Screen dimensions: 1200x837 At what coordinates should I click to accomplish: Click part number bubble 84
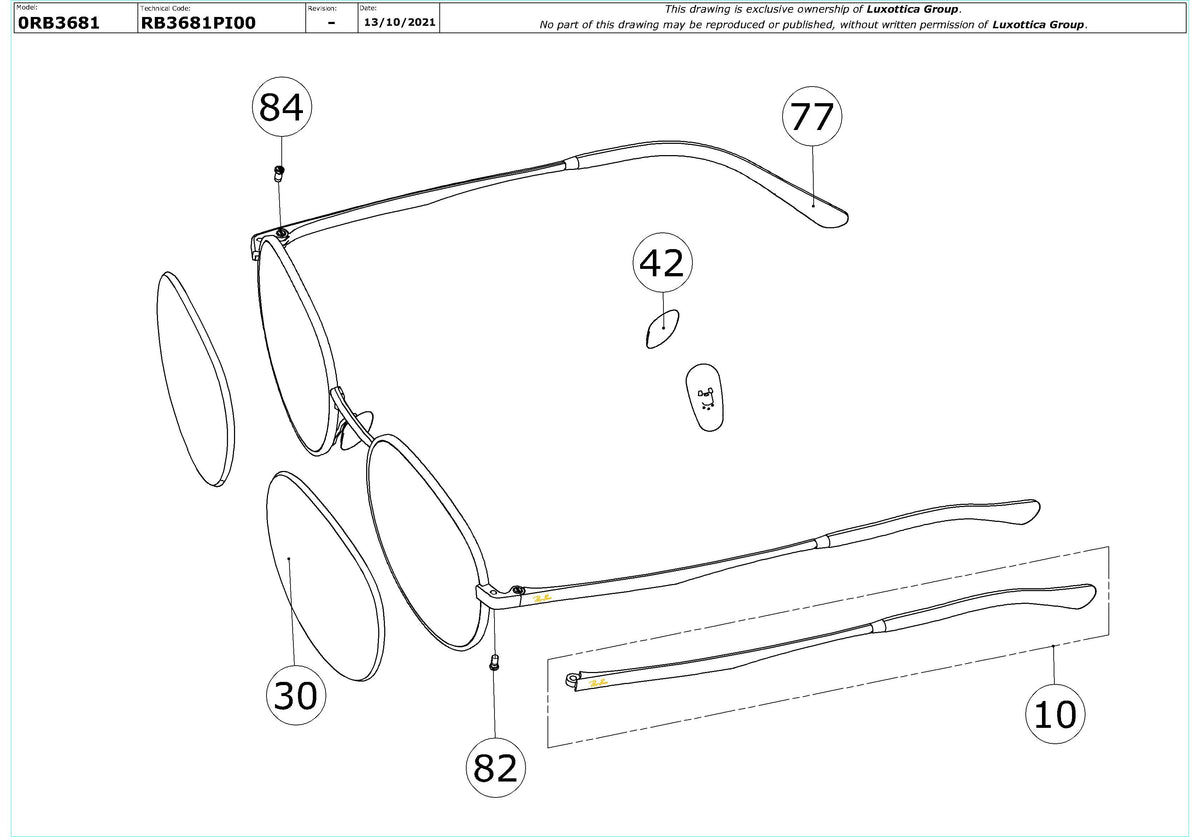point(280,107)
